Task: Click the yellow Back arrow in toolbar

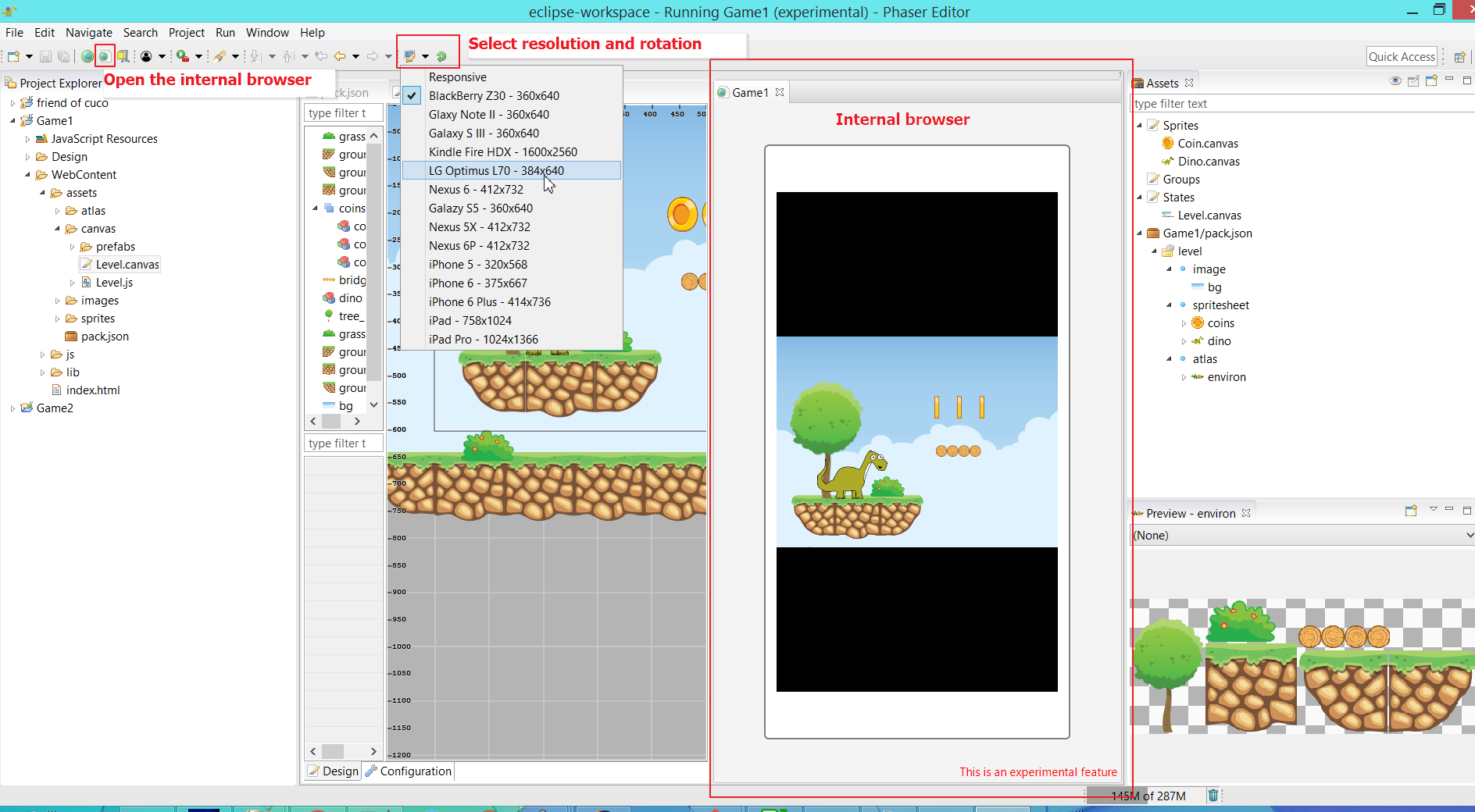Action: (x=340, y=56)
